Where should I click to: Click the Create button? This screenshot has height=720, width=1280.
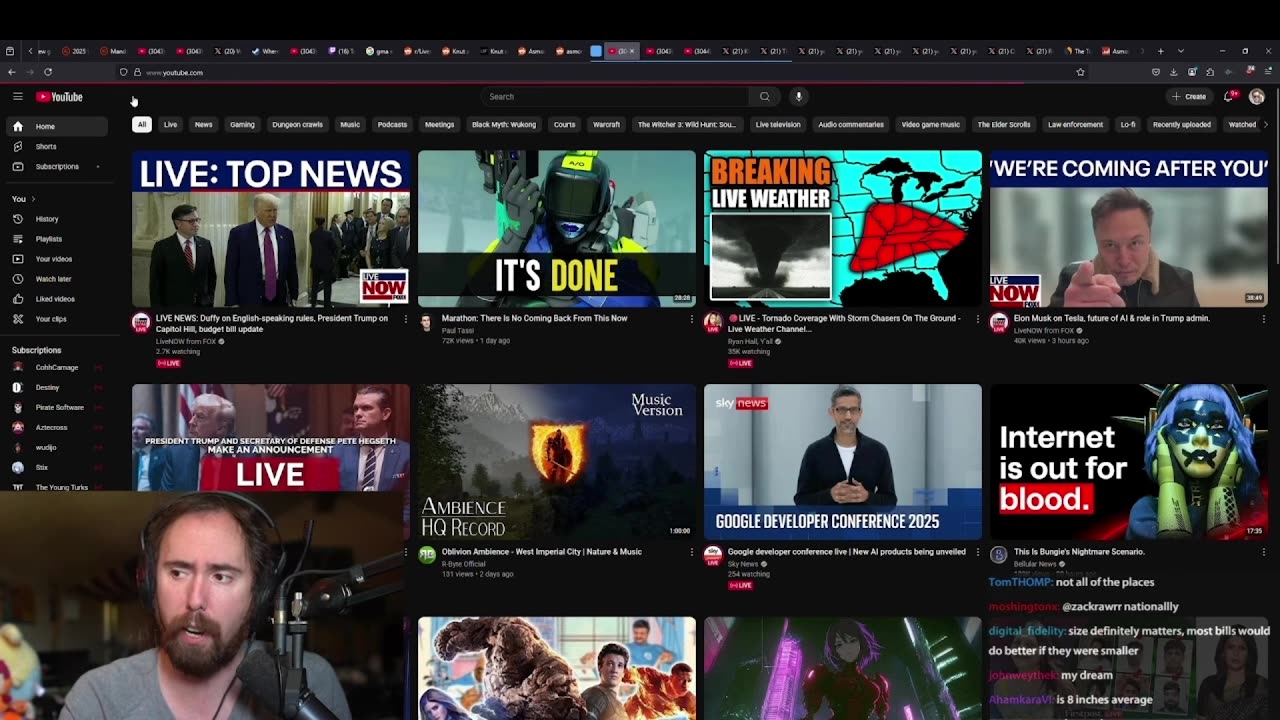[1190, 97]
